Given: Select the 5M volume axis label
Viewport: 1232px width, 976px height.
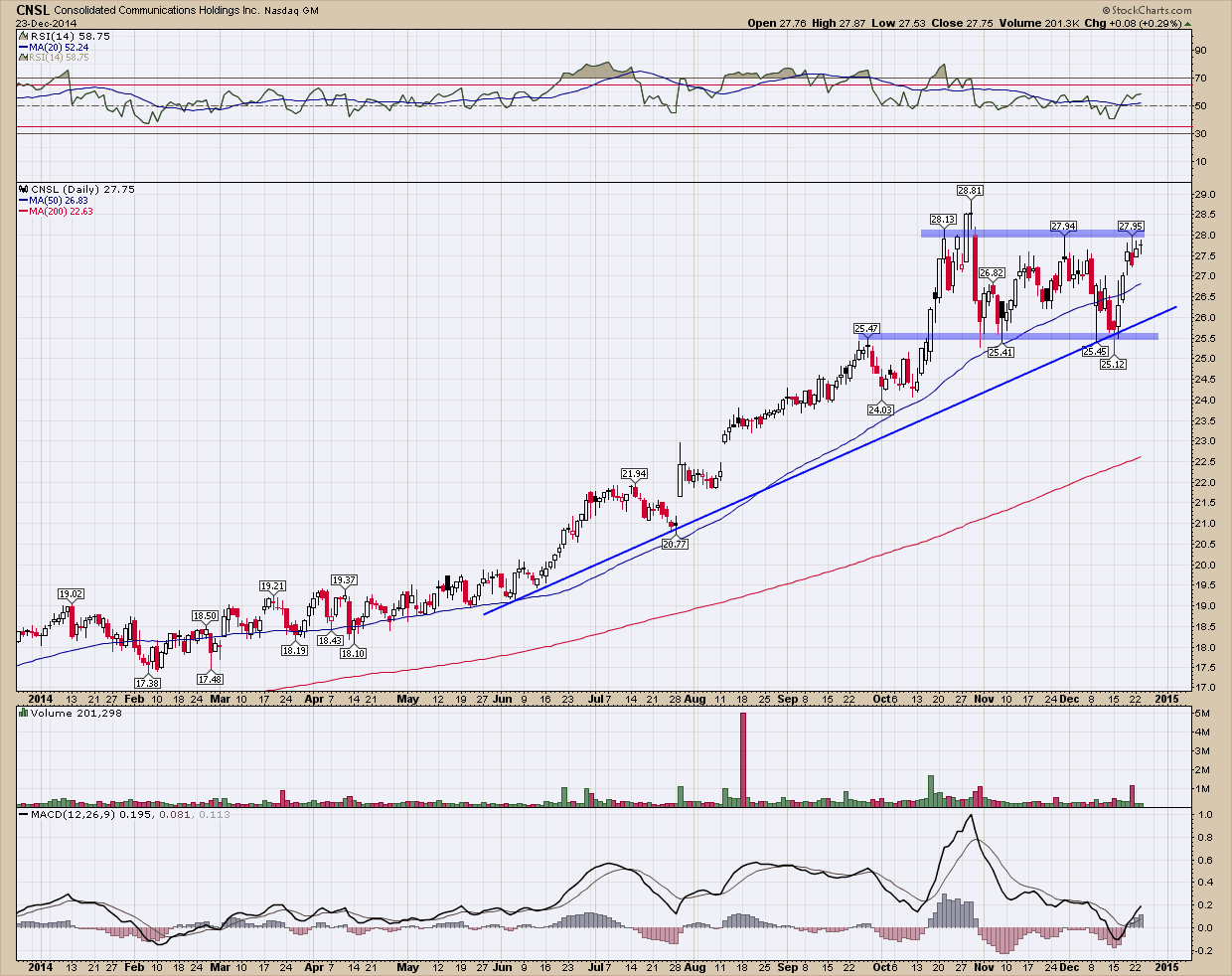Looking at the screenshot, I should tap(1201, 714).
